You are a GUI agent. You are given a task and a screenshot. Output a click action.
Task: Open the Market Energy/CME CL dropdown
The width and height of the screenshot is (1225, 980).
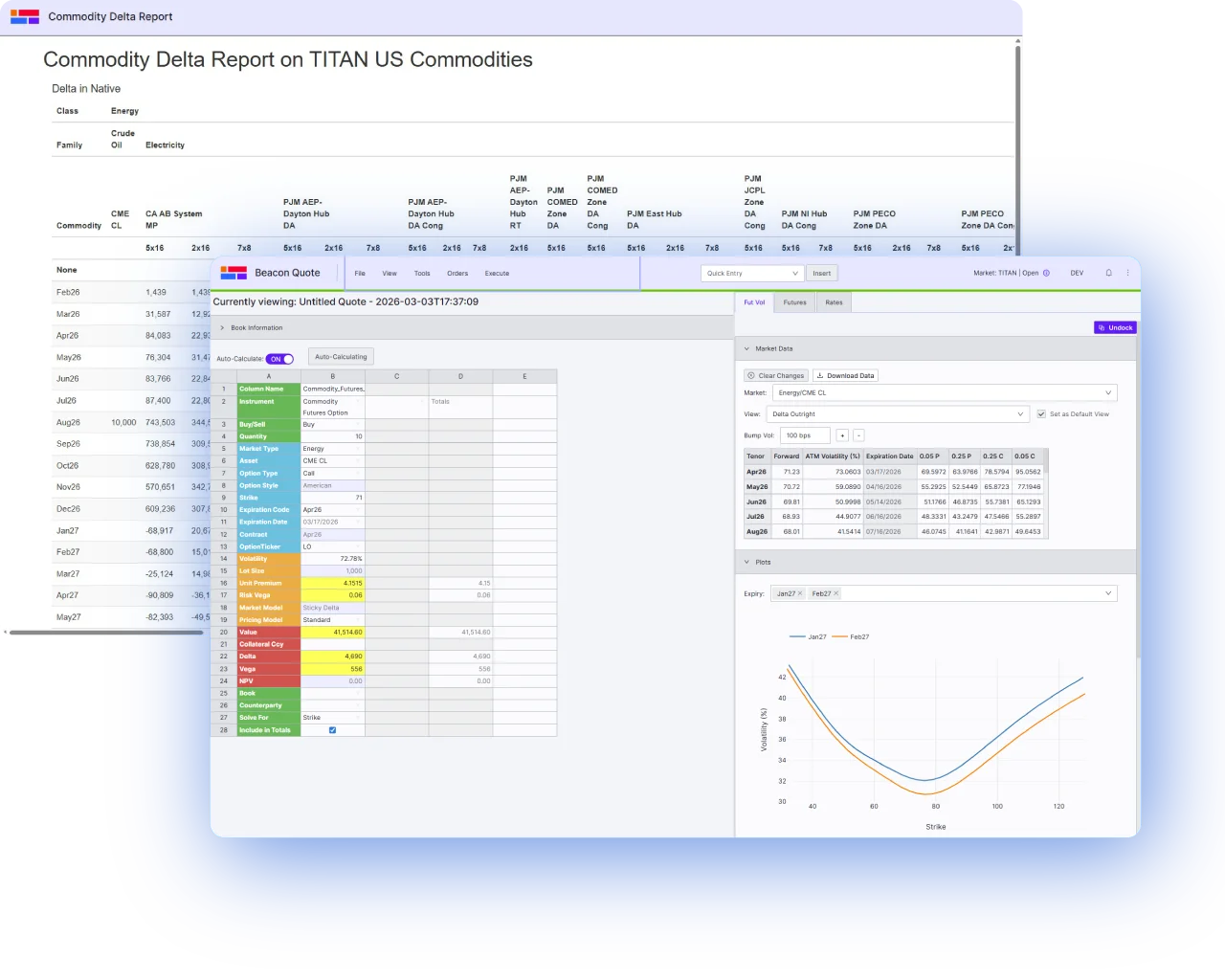tap(944, 392)
